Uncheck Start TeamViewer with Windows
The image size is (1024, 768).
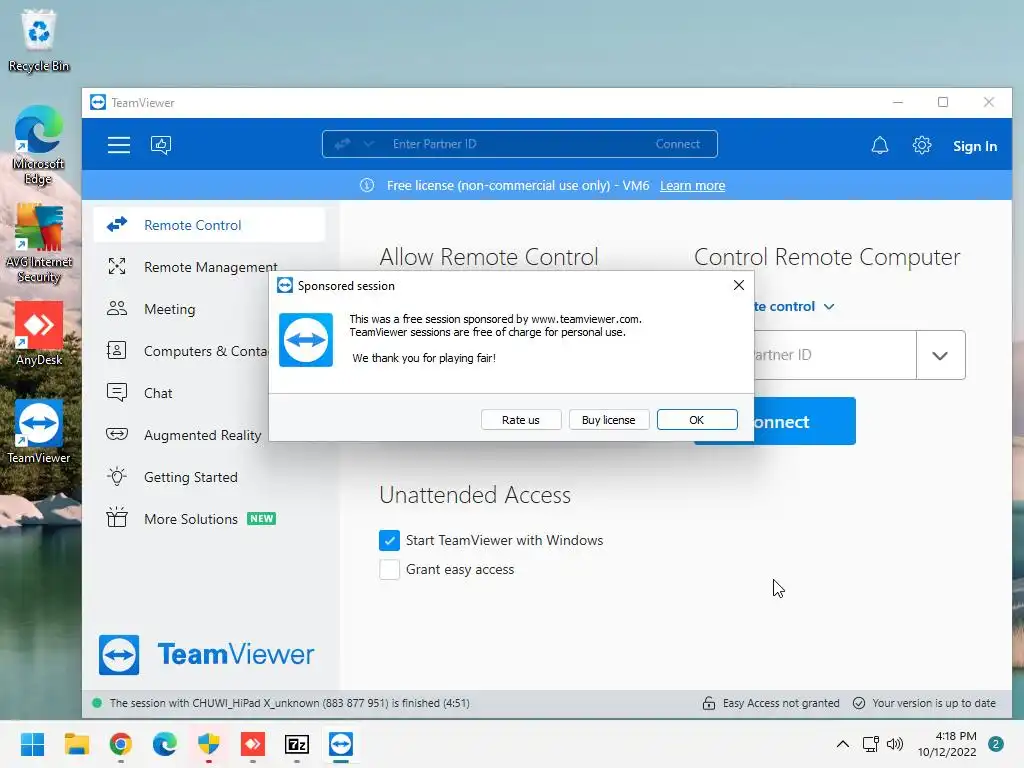(389, 540)
